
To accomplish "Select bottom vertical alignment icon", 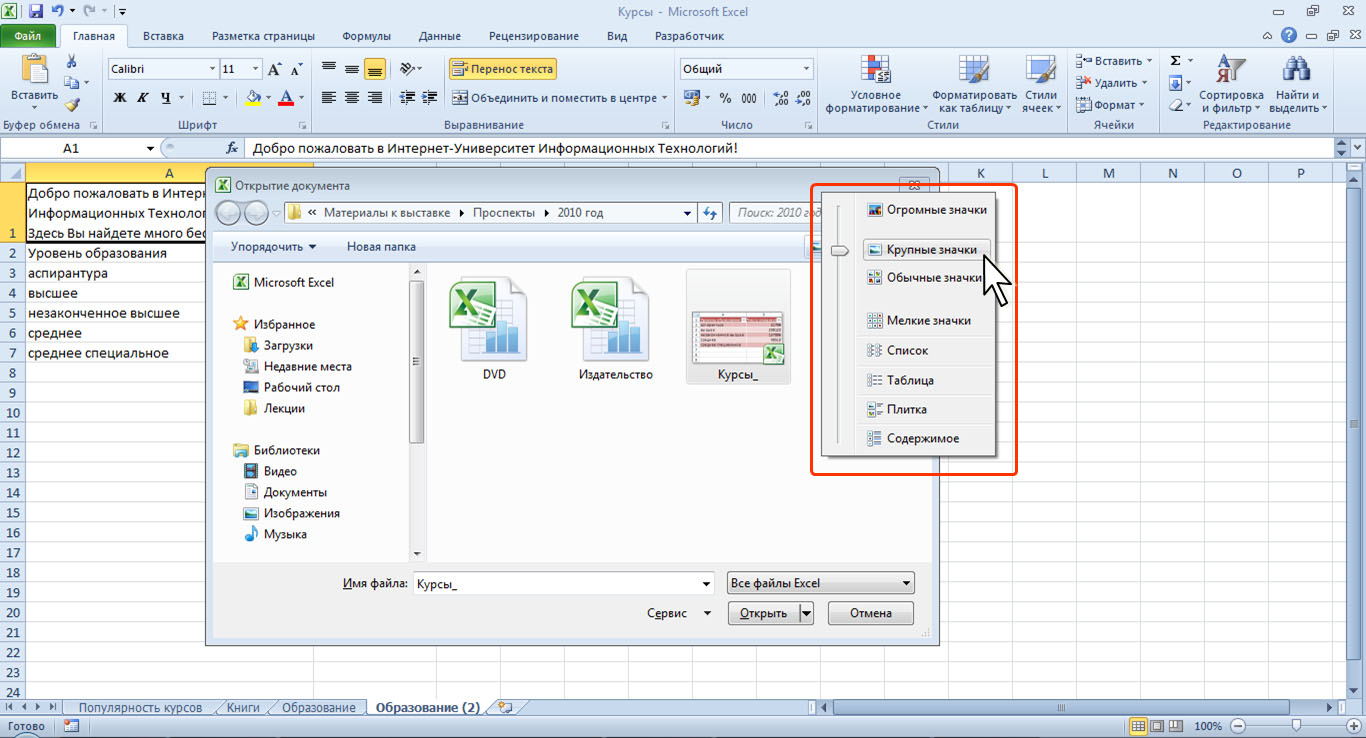I will [375, 69].
